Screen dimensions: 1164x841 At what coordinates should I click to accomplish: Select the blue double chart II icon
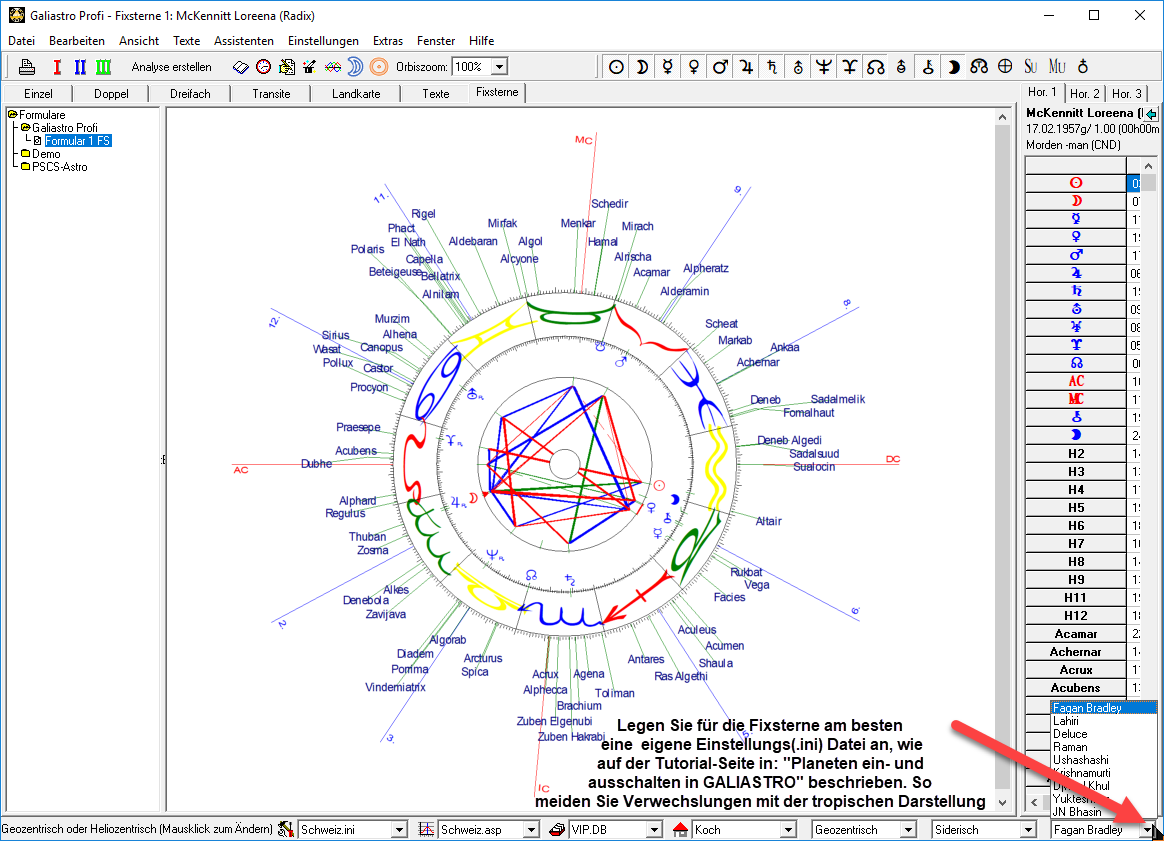[80, 67]
